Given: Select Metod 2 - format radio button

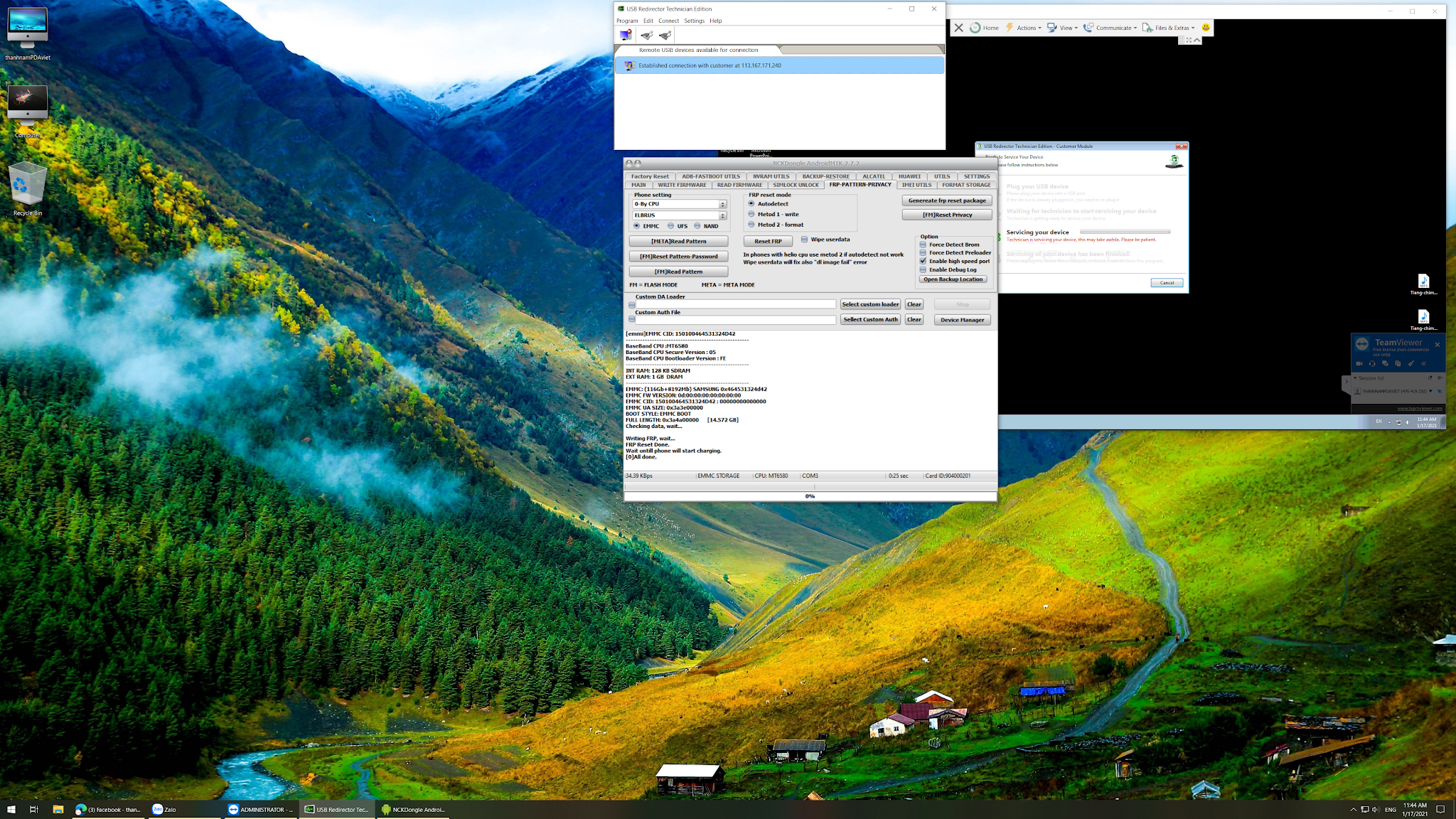Looking at the screenshot, I should tap(751, 225).
